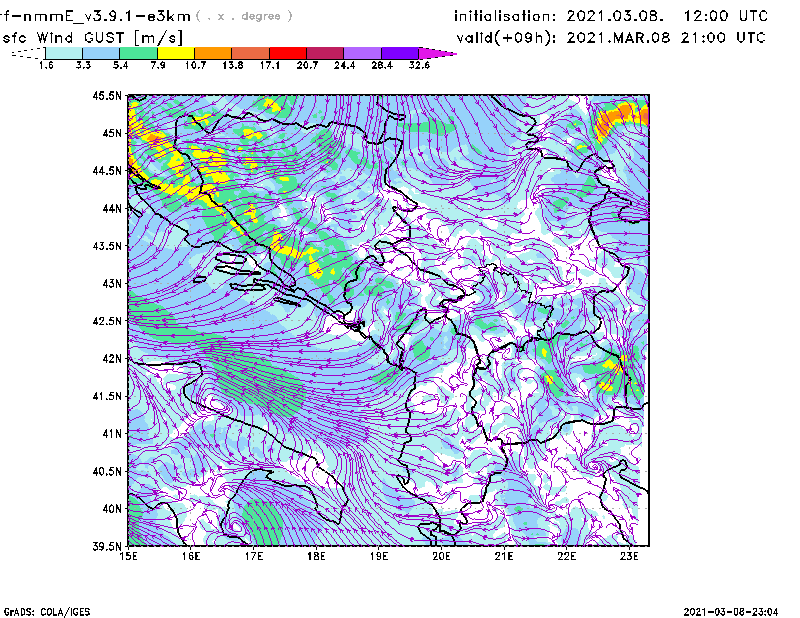
Task: Click latitude label 44.5N
Action: click(107, 170)
